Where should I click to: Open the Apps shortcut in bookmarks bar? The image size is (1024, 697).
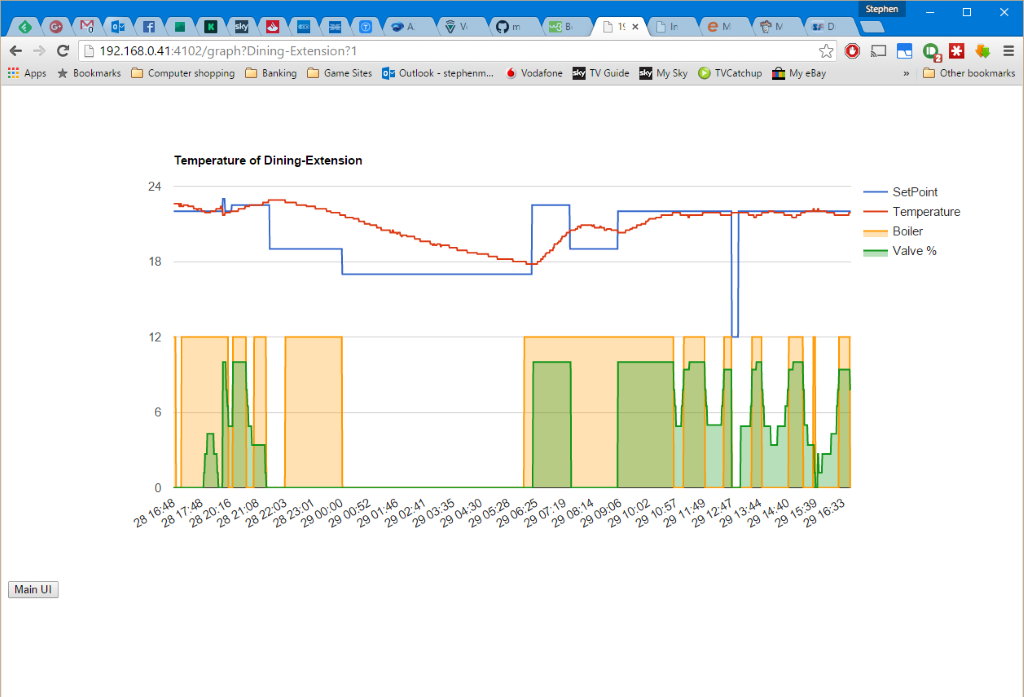[x=27, y=73]
